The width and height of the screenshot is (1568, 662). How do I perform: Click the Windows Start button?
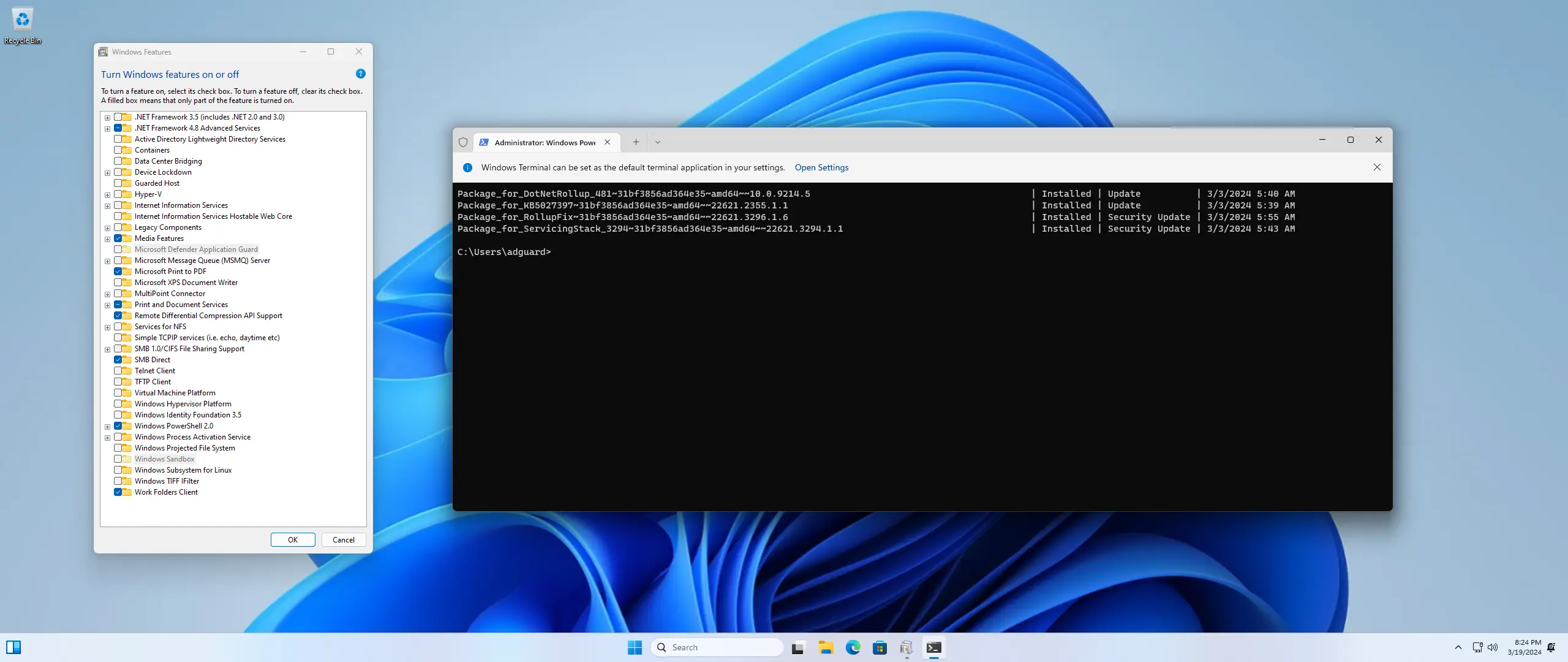click(635, 647)
